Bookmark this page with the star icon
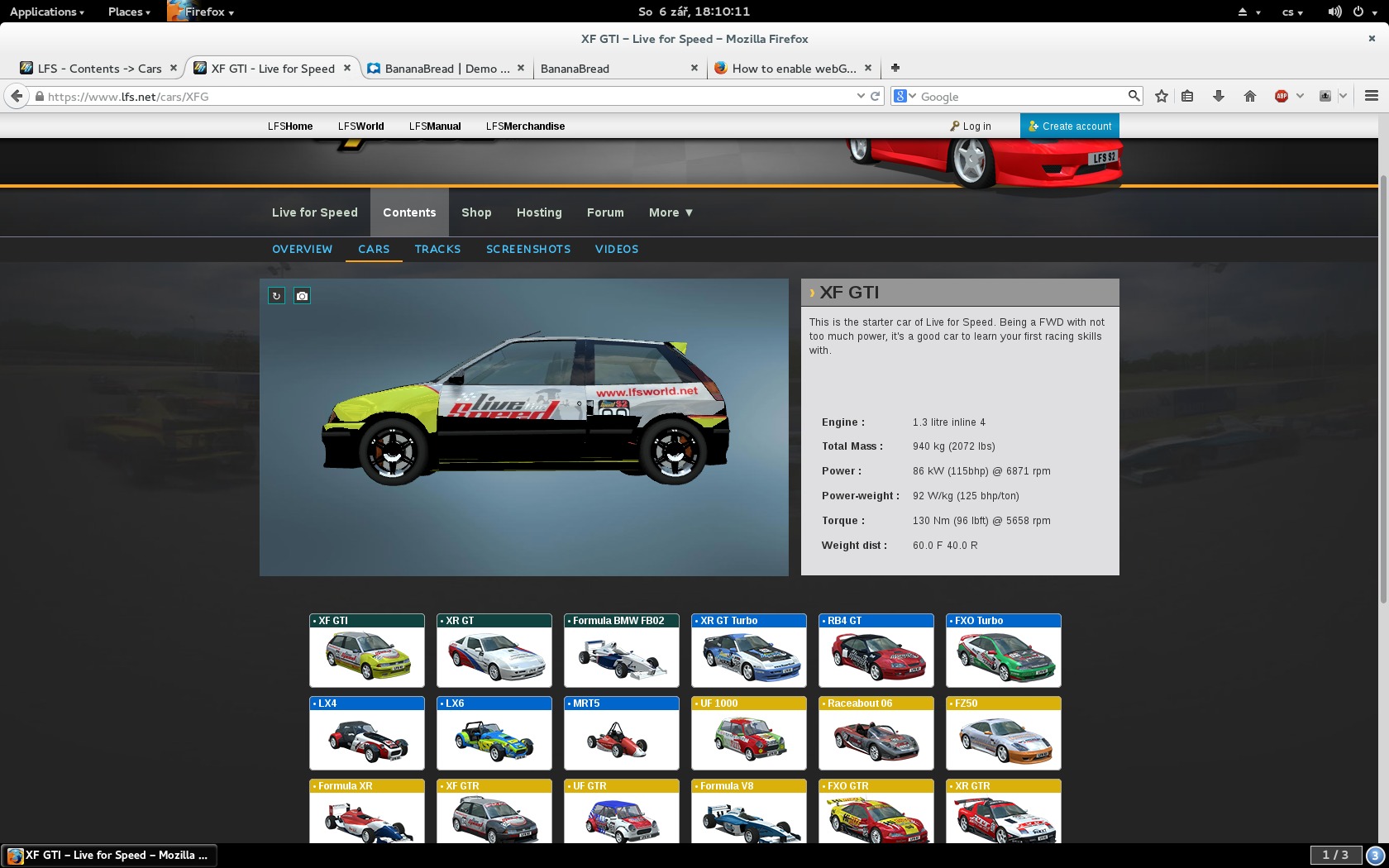The width and height of the screenshot is (1389, 868). pyautogui.click(x=1162, y=97)
